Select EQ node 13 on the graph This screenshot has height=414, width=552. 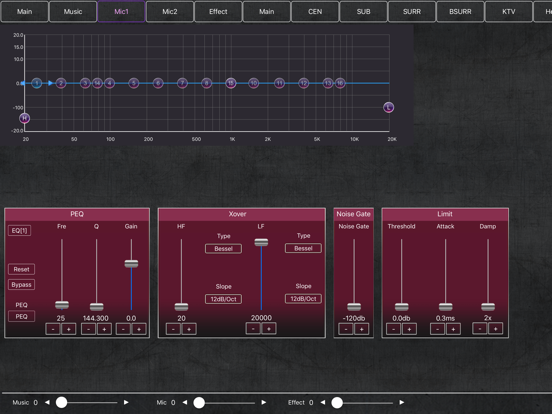(328, 83)
